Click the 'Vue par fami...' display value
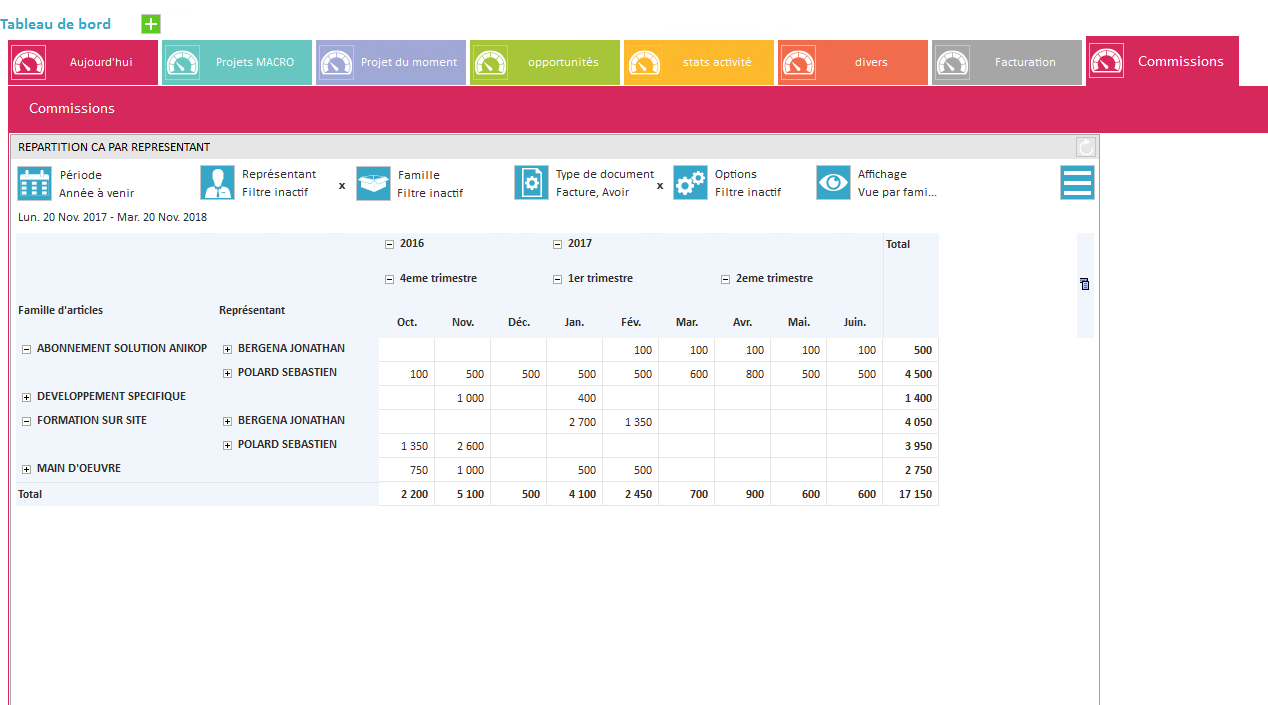The width and height of the screenshot is (1268, 705). point(897,192)
